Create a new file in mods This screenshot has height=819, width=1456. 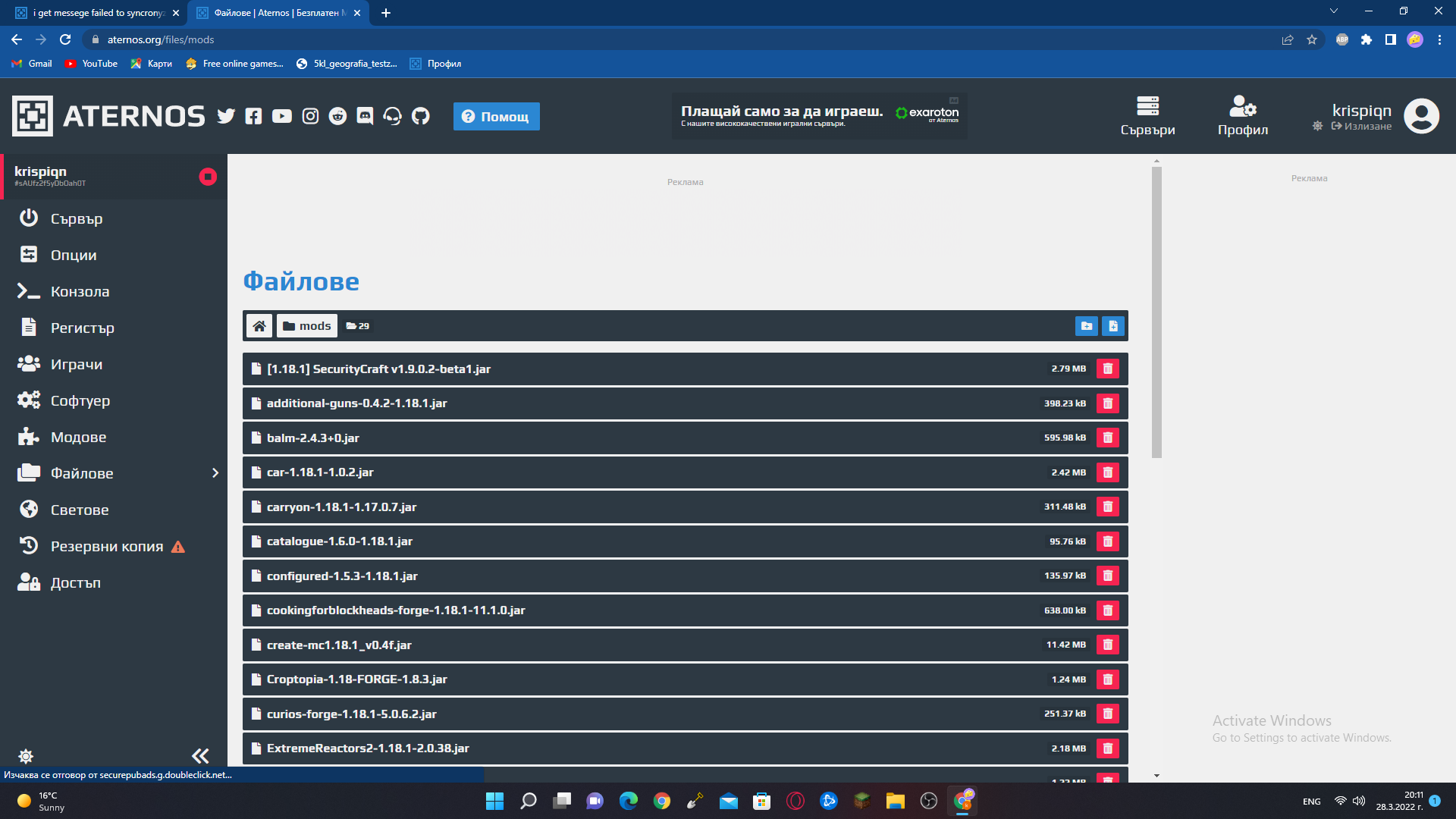(1113, 326)
